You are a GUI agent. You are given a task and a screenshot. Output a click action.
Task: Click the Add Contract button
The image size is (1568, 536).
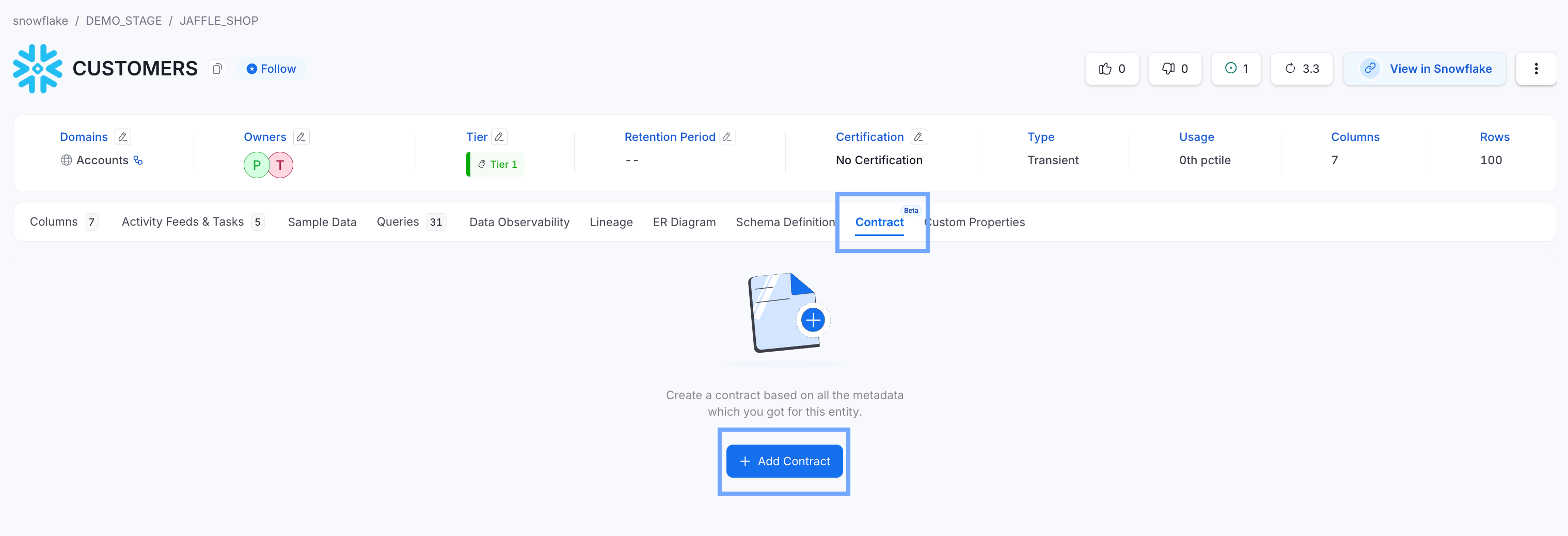point(784,461)
